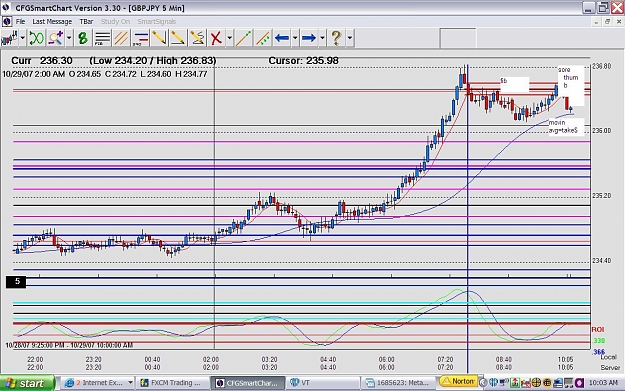The image size is (625, 391).
Task: Open the Study On menu
Action: click(115, 22)
